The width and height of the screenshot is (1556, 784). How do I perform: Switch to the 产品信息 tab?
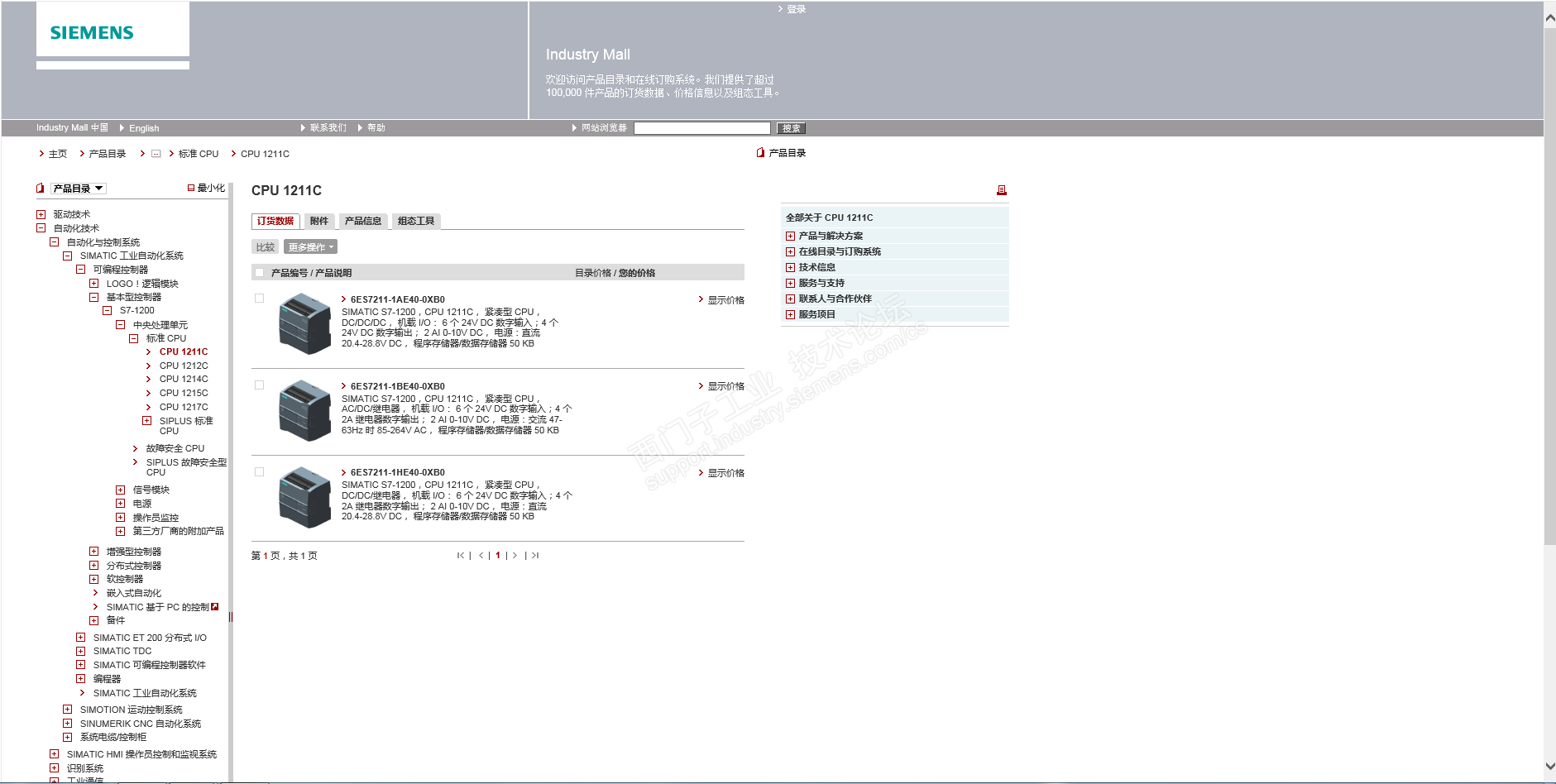[363, 222]
